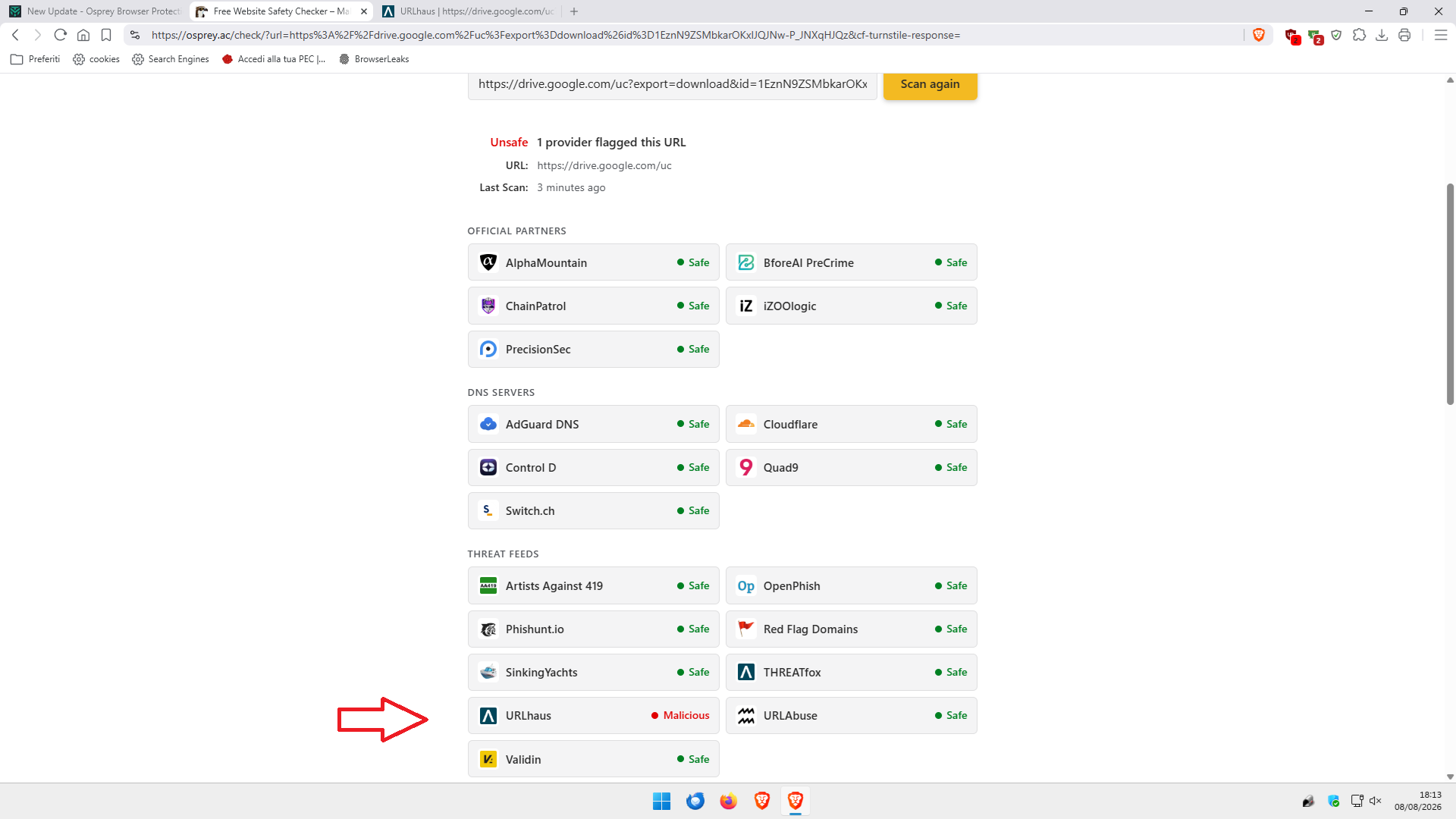This screenshot has height=819, width=1456.
Task: Open the Switch.ch provider card
Action: [593, 510]
